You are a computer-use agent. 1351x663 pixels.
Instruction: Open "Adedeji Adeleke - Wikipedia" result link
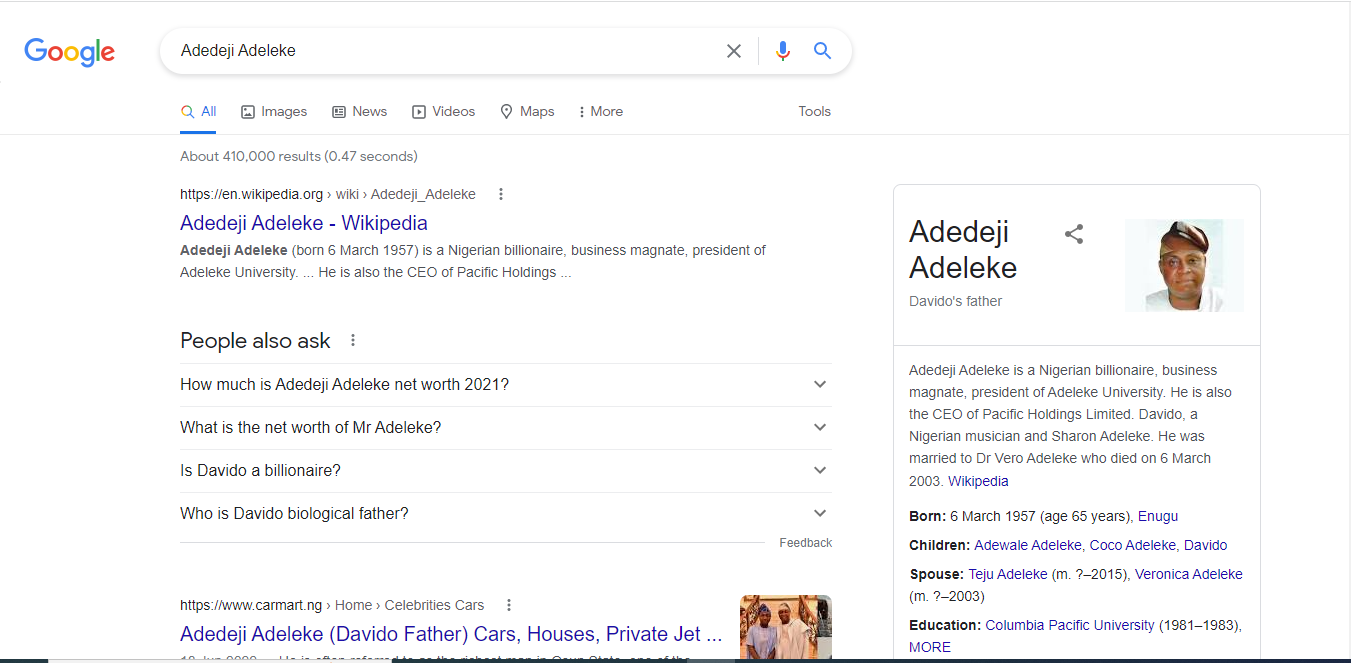304,223
